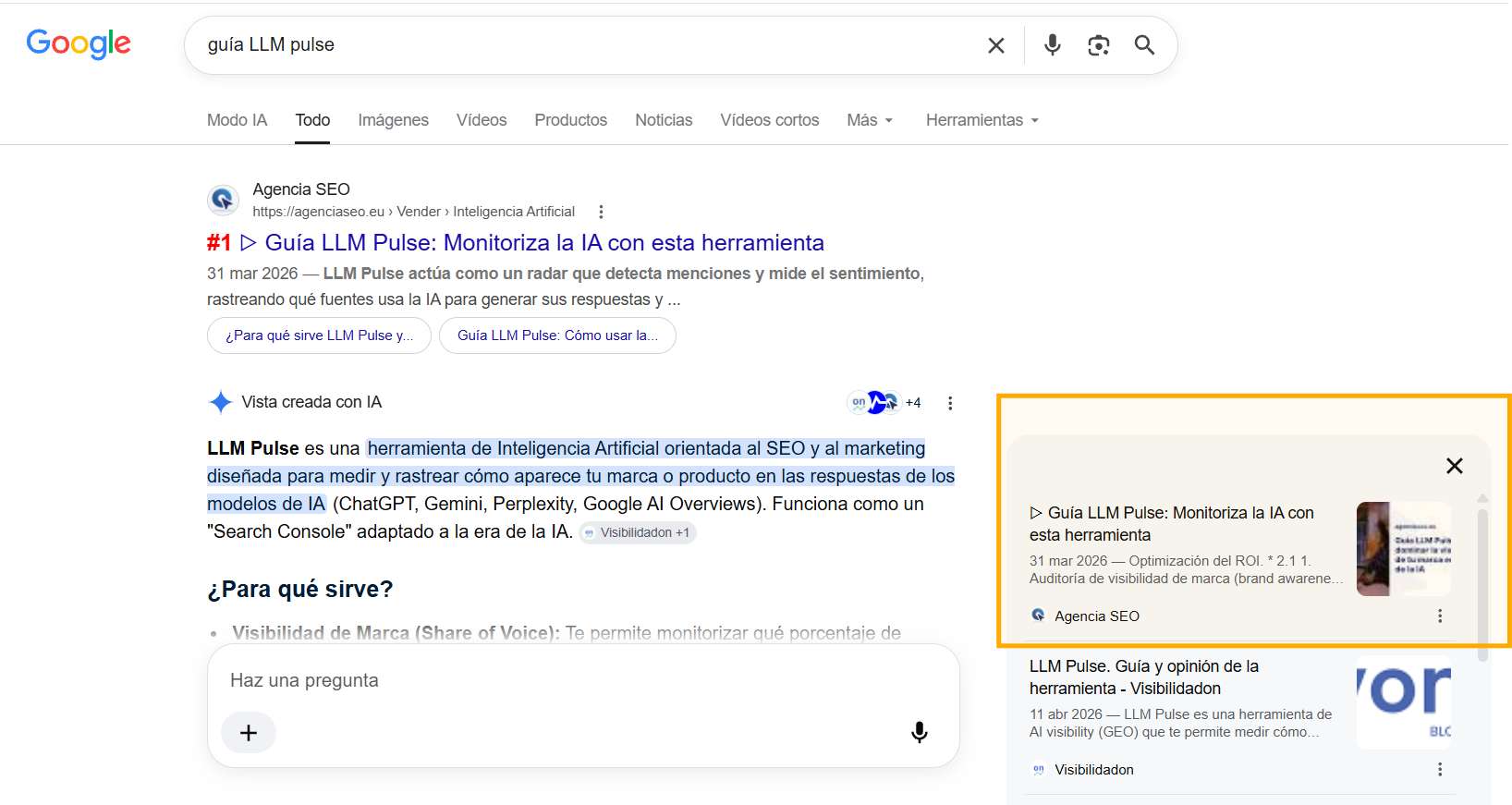Click Agencia SEO label in source card
This screenshot has height=805, width=1512.
click(1097, 616)
